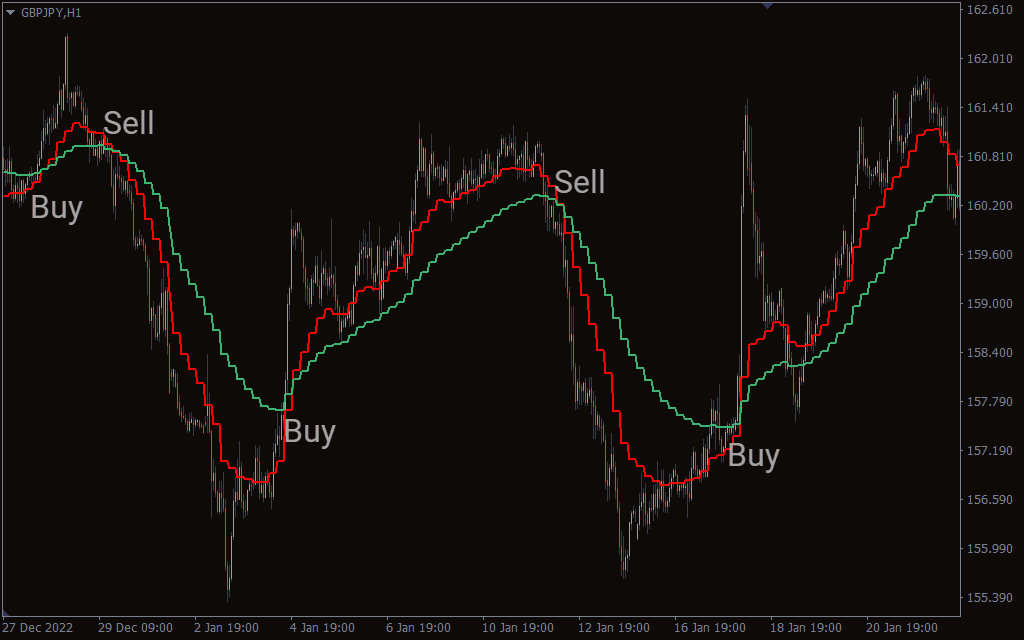Select the 12 Jan 19:00 time label

[614, 628]
